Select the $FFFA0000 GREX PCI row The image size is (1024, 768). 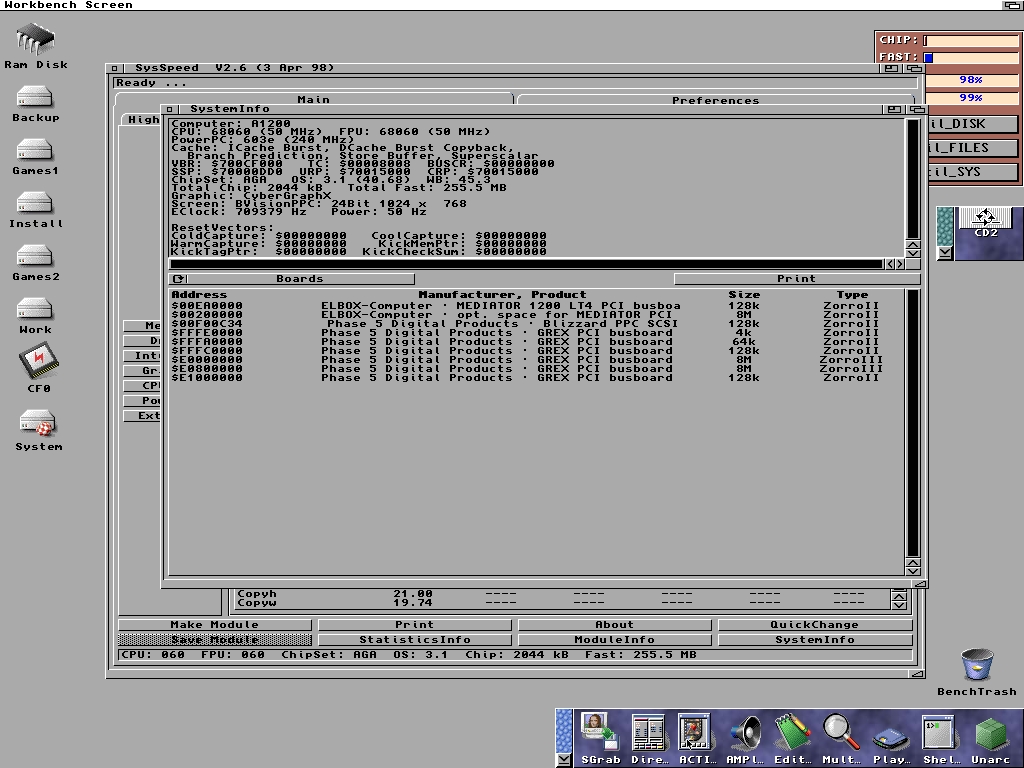[x=536, y=342]
